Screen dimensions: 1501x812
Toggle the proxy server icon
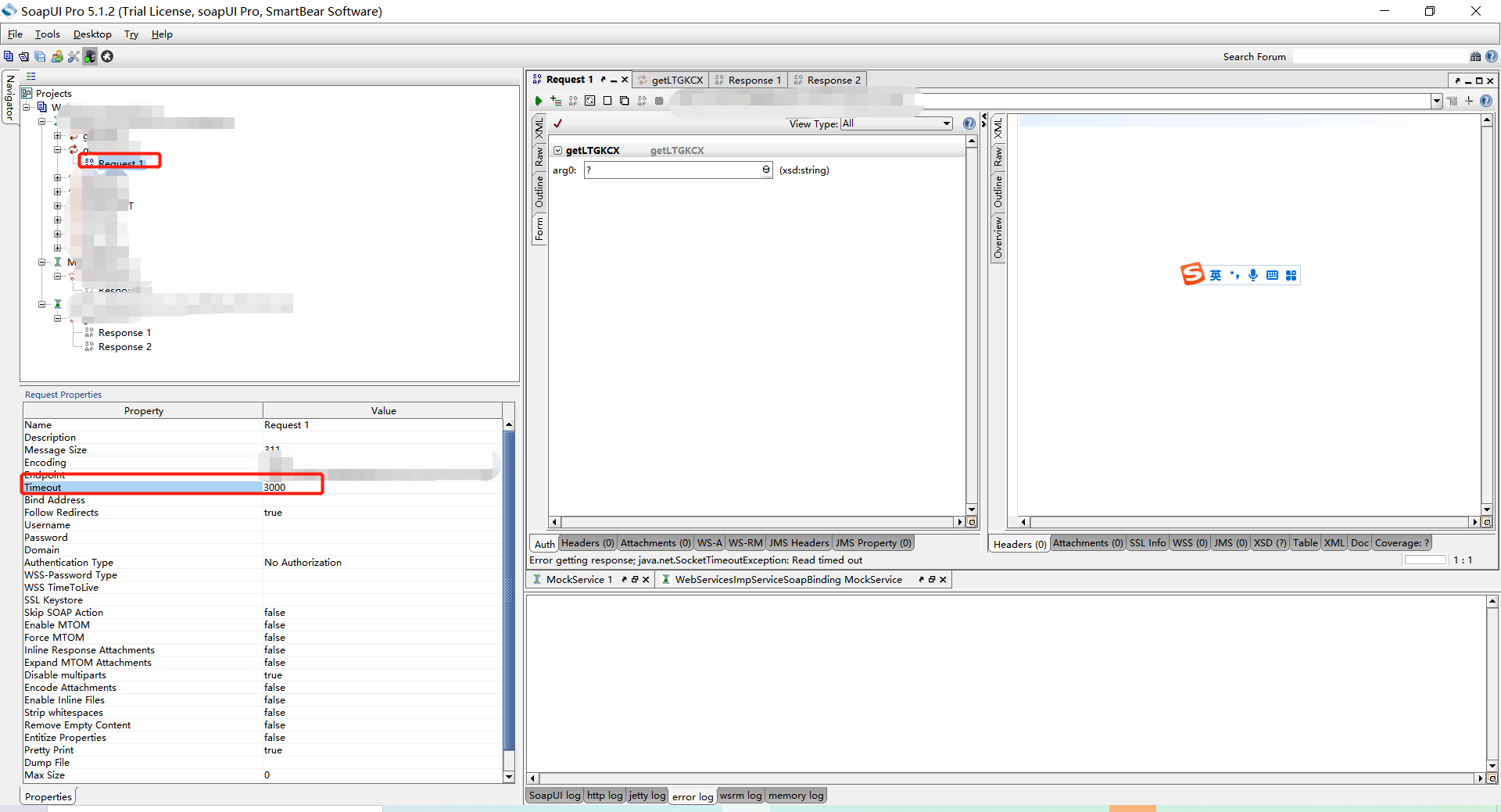[x=91, y=56]
